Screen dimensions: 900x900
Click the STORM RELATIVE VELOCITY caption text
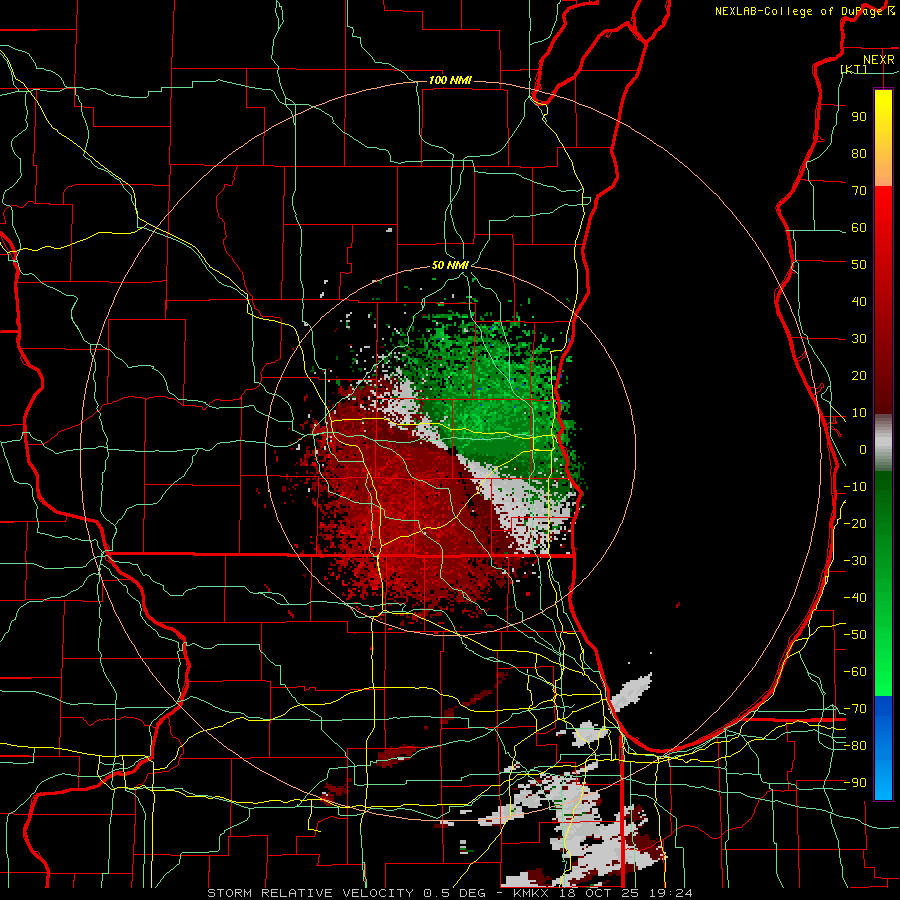coord(310,893)
